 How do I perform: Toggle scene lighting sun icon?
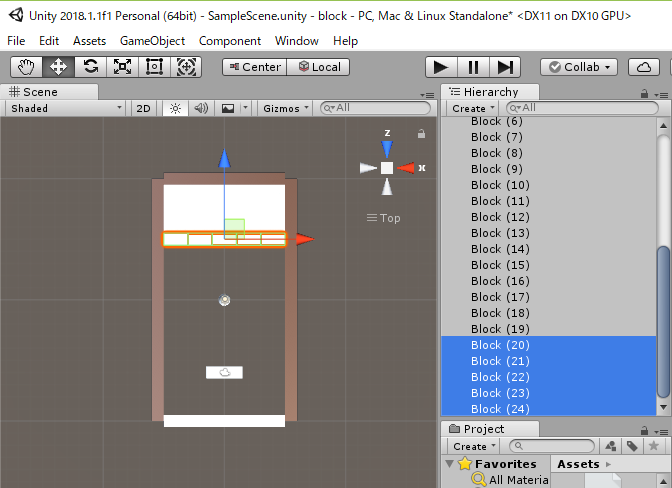pyautogui.click(x=175, y=108)
